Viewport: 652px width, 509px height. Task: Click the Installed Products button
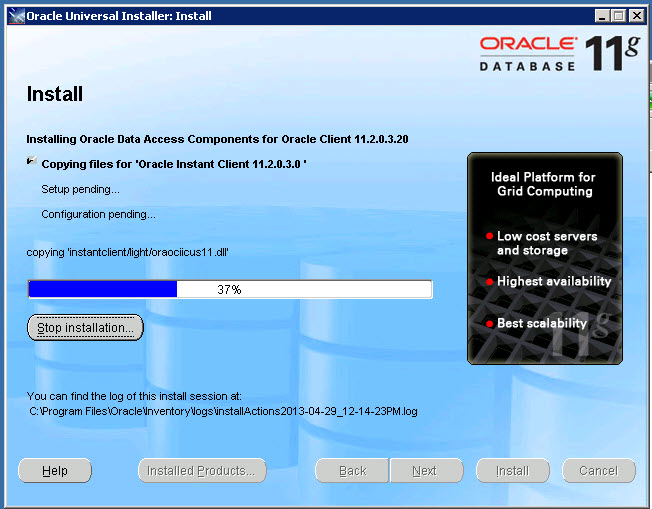(x=202, y=471)
